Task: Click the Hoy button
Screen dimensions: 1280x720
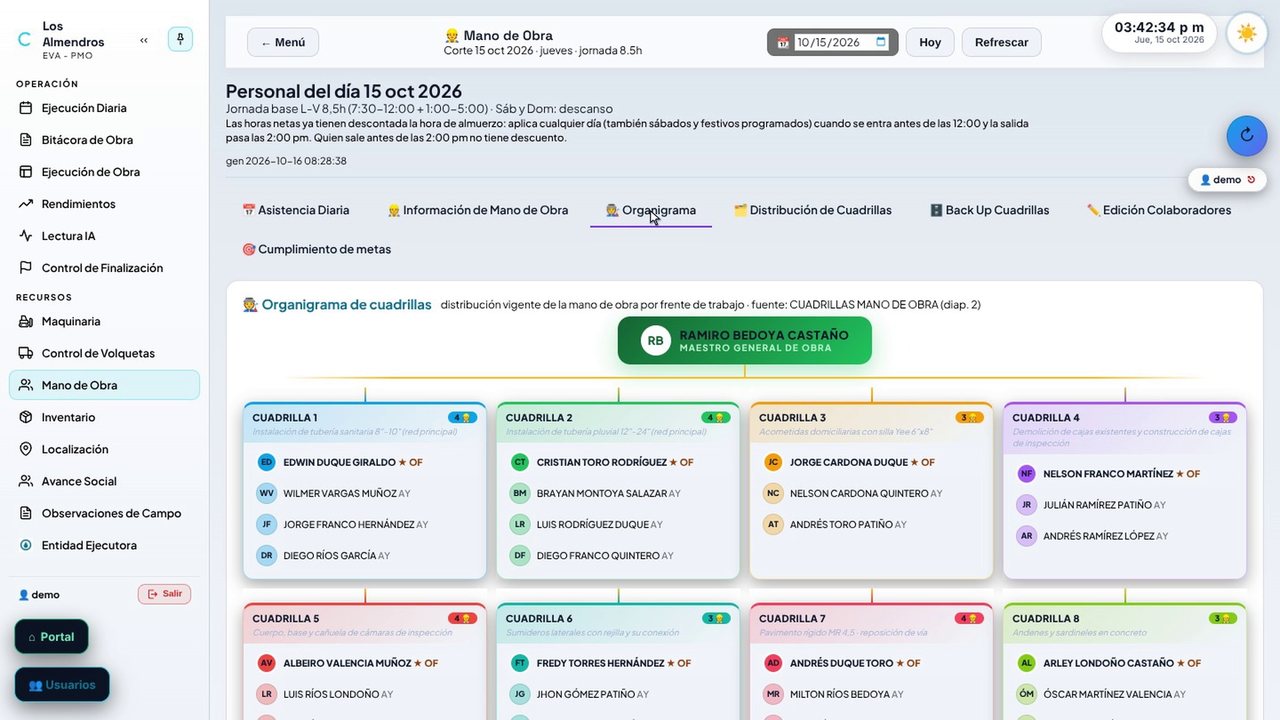Action: pyautogui.click(x=930, y=42)
